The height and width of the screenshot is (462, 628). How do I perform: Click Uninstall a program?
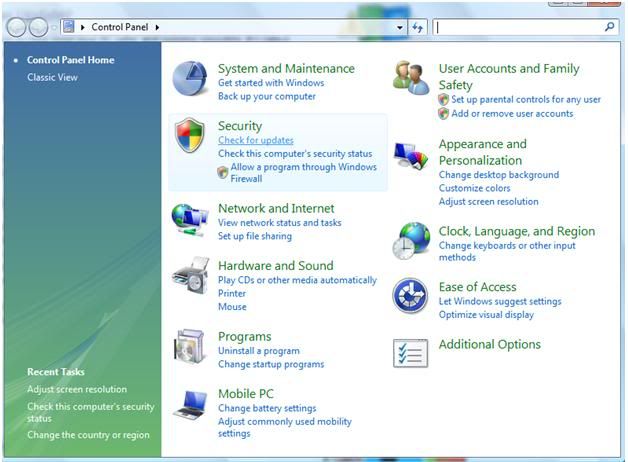coord(258,351)
